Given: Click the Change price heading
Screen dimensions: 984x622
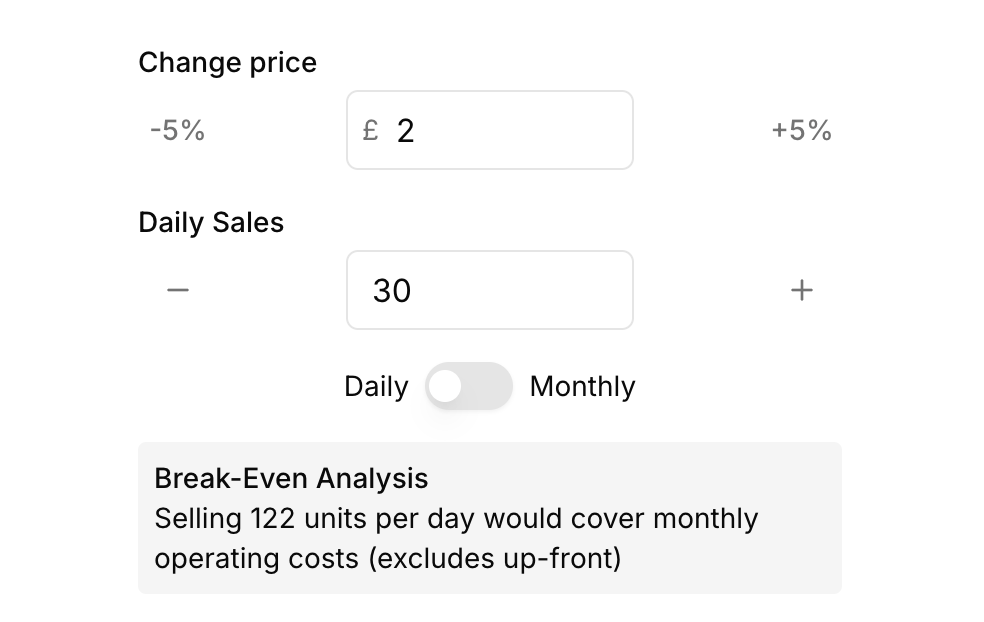Looking at the screenshot, I should [x=227, y=62].
